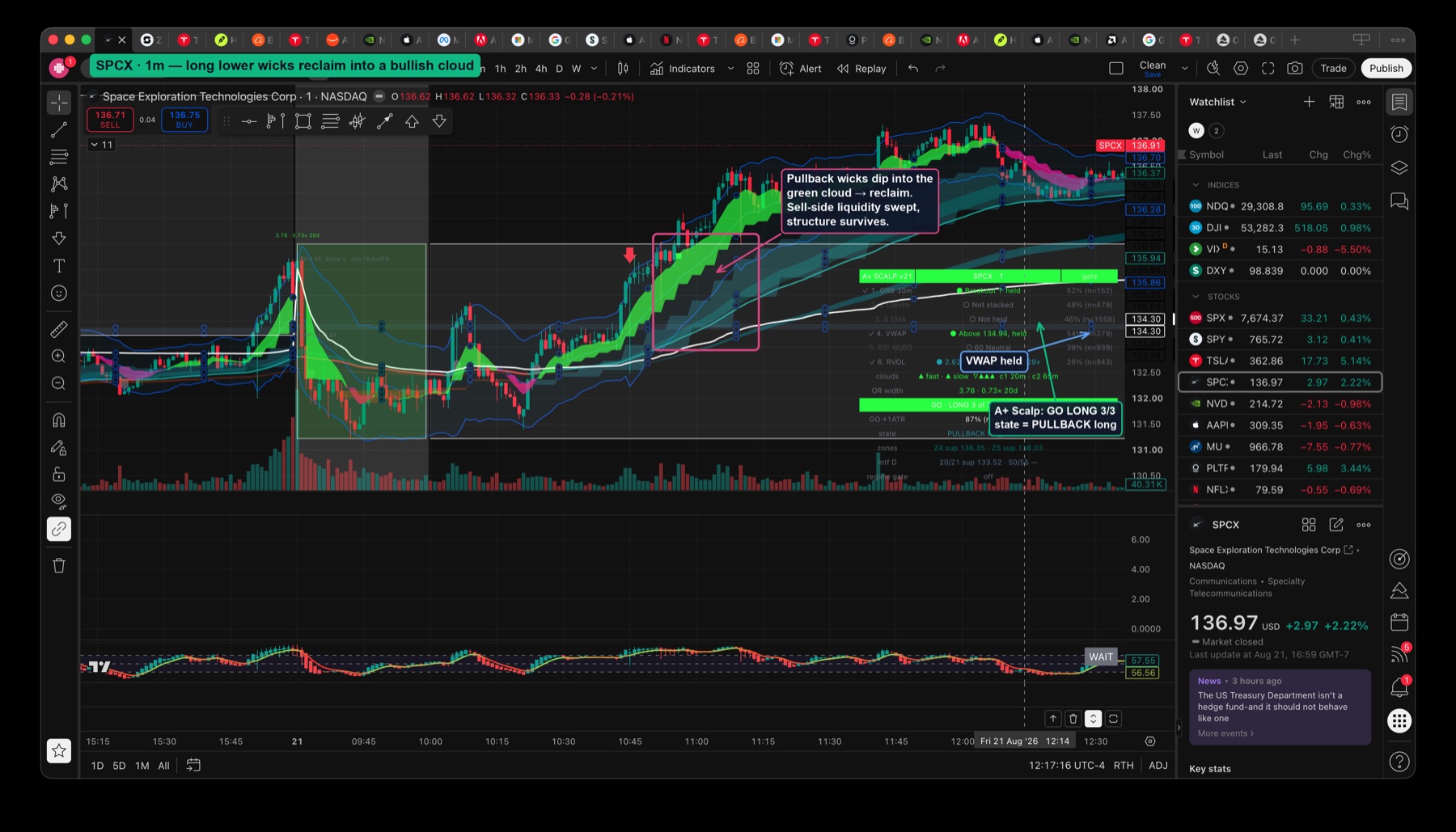
Task: Click the 136.75 BUY button
Action: pos(184,120)
